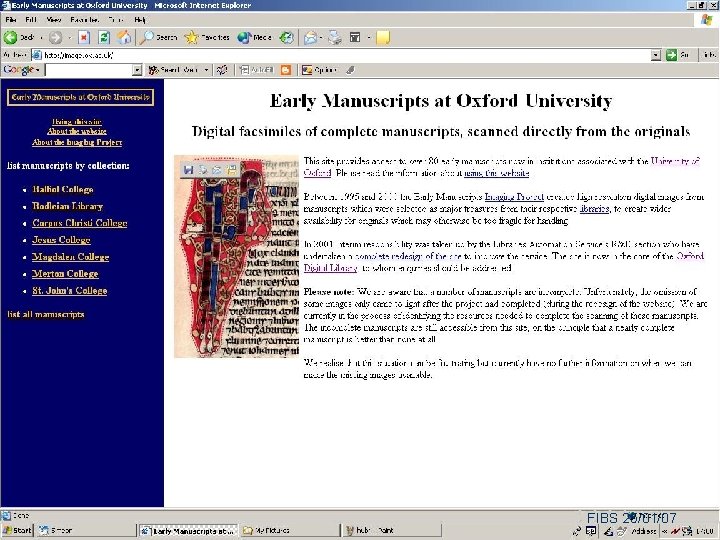
Task: Follow the 'libraries' link in body text
Action: [x=594, y=209]
